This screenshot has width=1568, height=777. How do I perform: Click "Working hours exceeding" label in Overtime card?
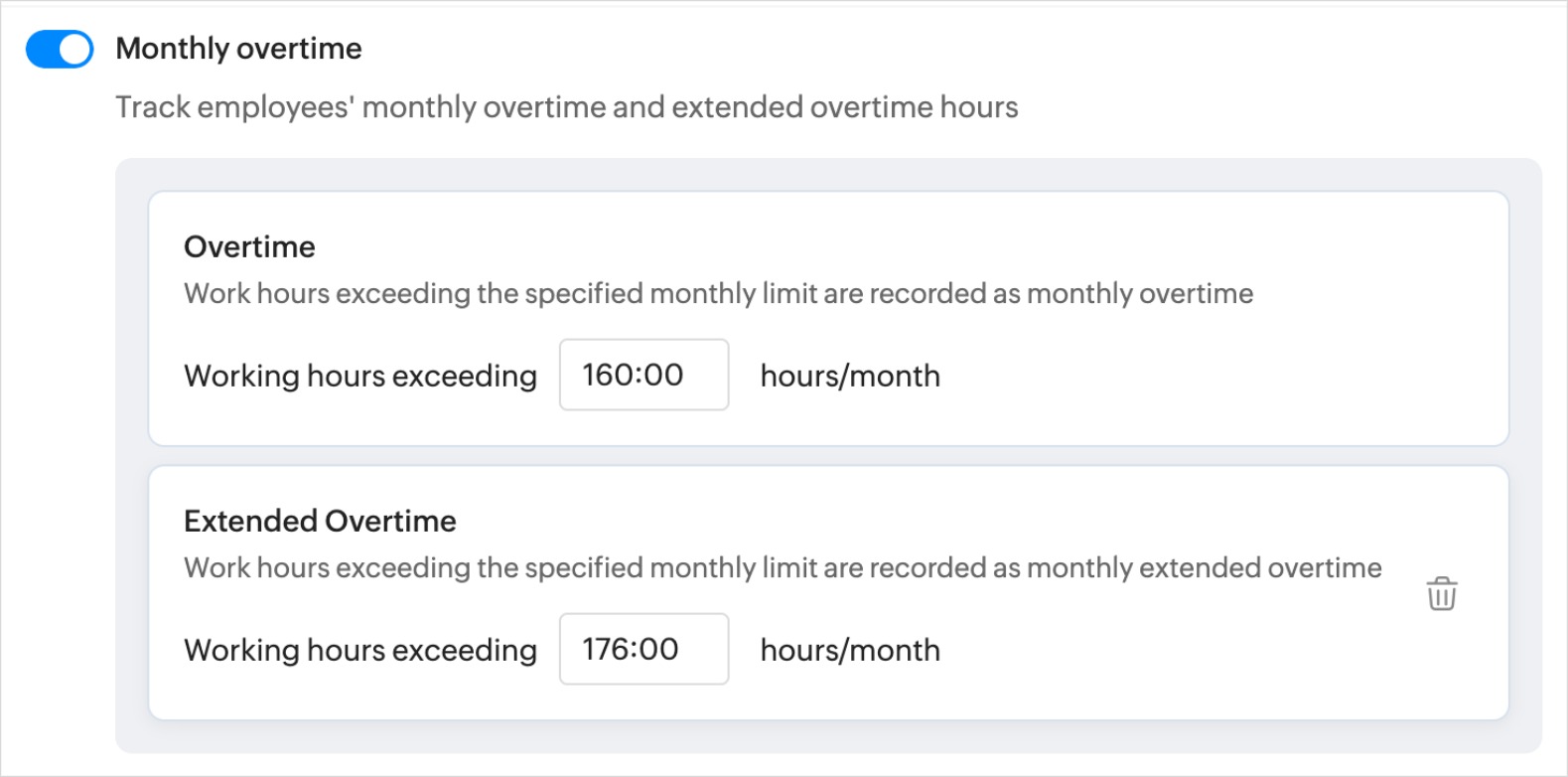[x=360, y=376]
